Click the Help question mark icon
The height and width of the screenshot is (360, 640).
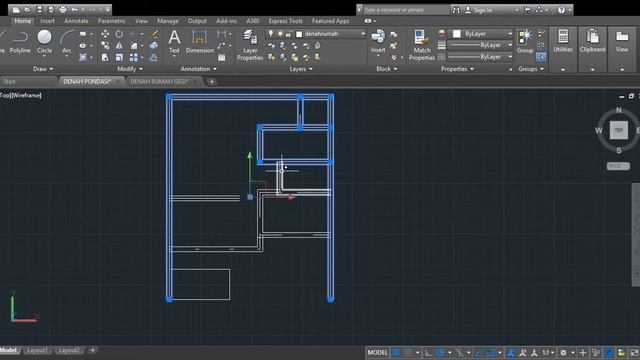pos(562,9)
